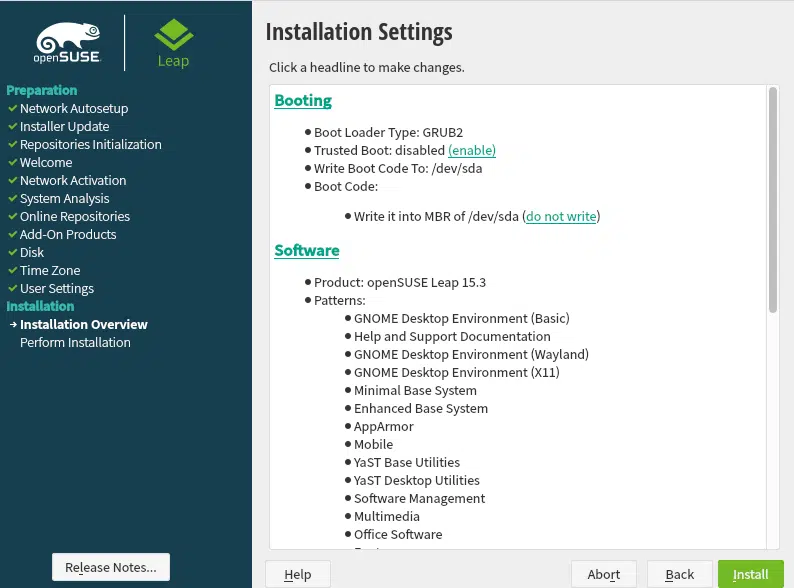The image size is (794, 588).
Task: Select Perform Installation step in sidebar
Action: tap(75, 342)
